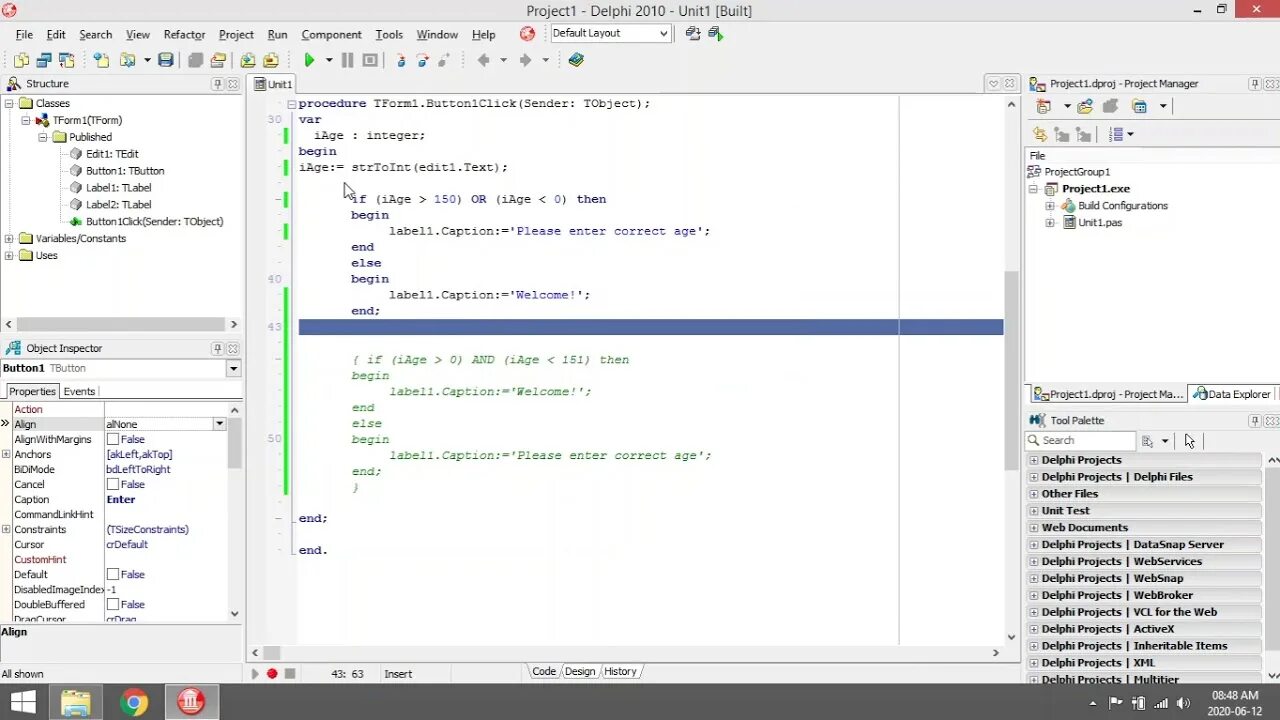Click Project Manager open folder icon
The image size is (1280, 720).
pos(1085,106)
